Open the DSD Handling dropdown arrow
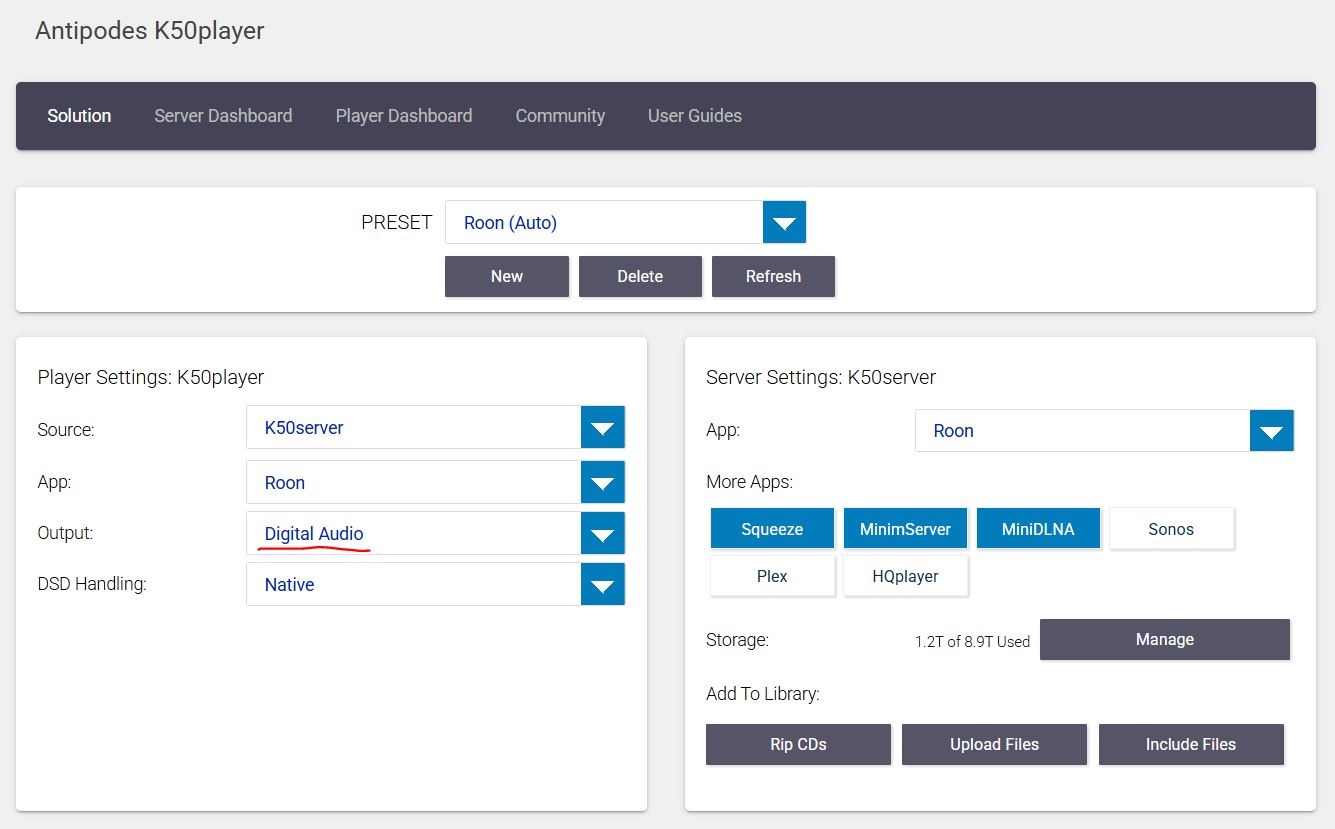The image size is (1335, 829). point(602,584)
